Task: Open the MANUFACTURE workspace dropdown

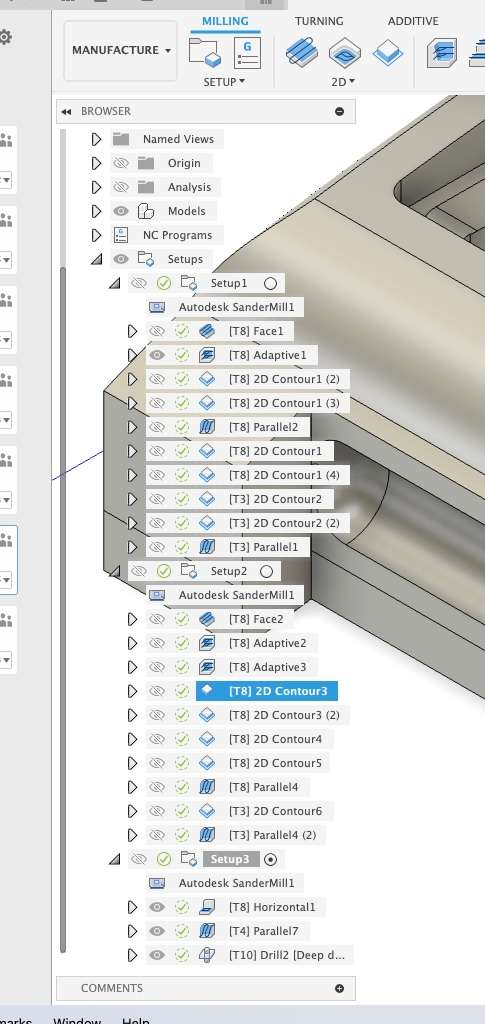Action: coord(121,50)
